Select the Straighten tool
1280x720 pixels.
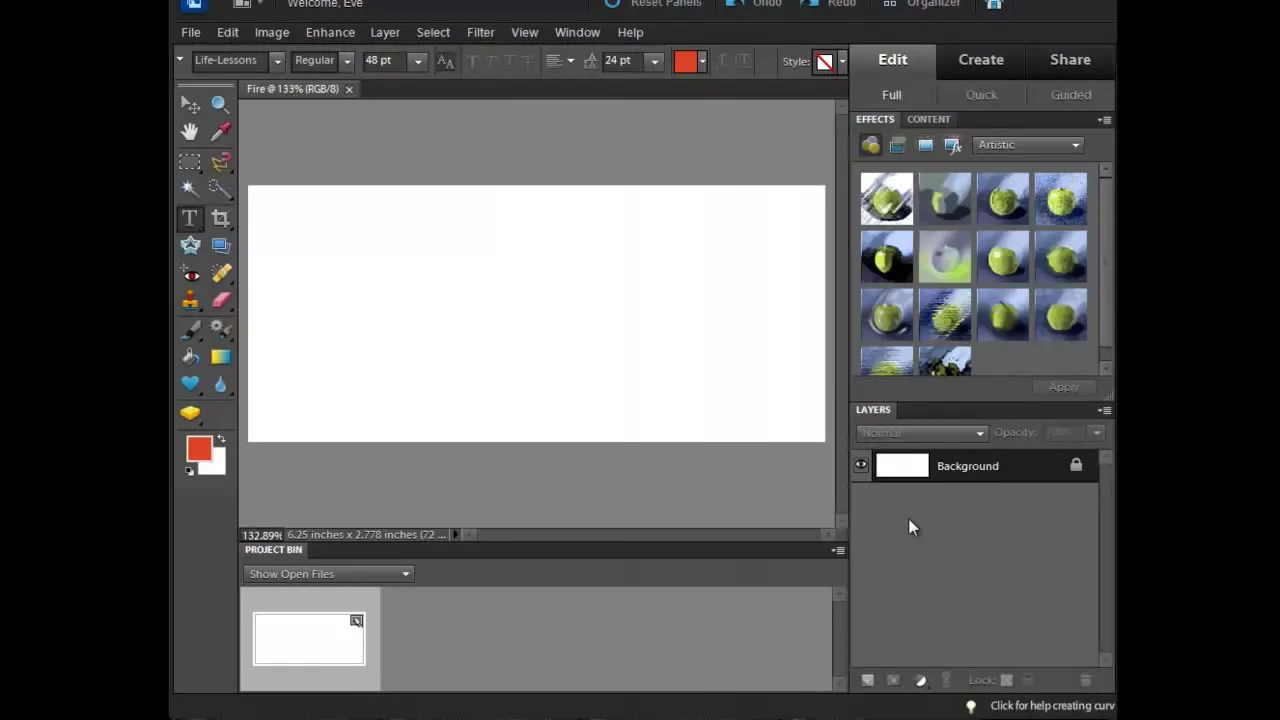coord(220,245)
